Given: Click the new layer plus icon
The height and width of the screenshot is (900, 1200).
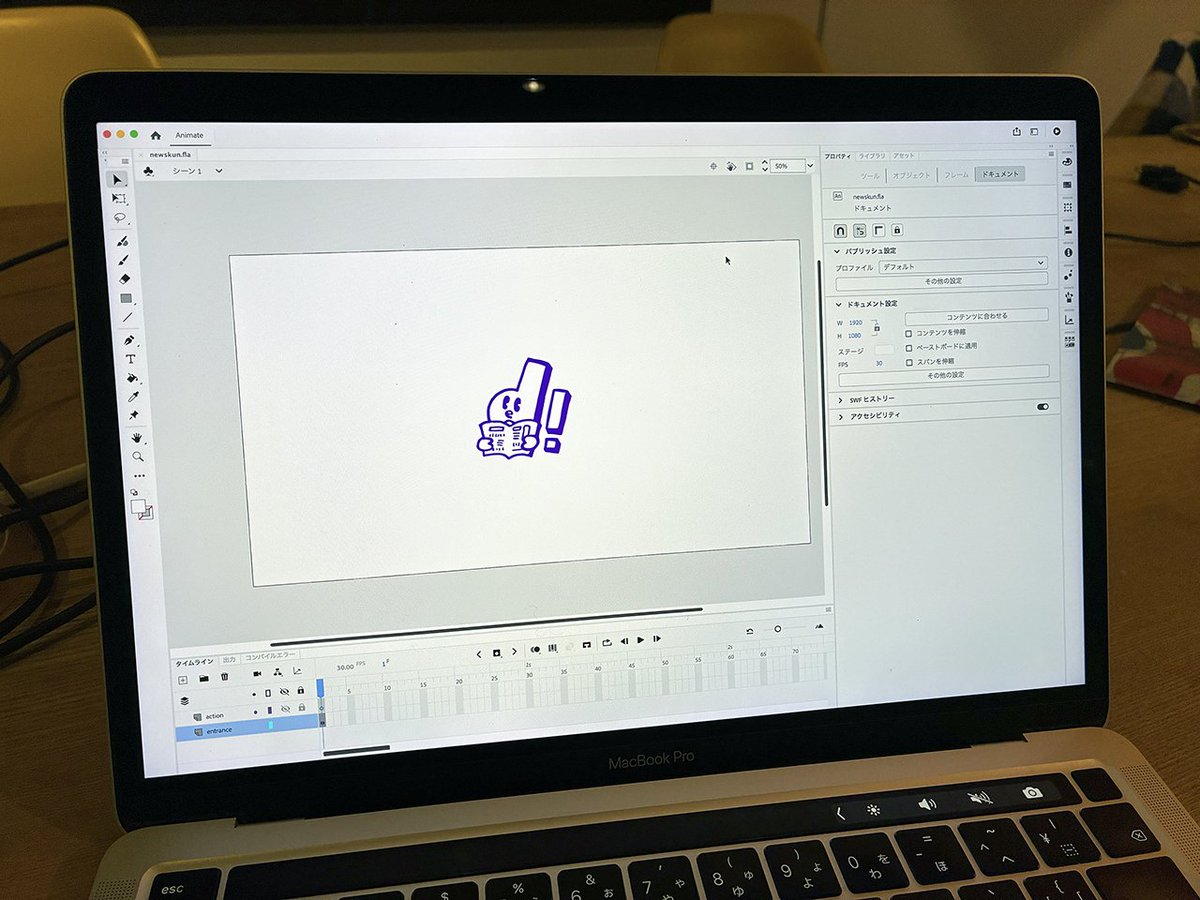Looking at the screenshot, I should point(183,679).
